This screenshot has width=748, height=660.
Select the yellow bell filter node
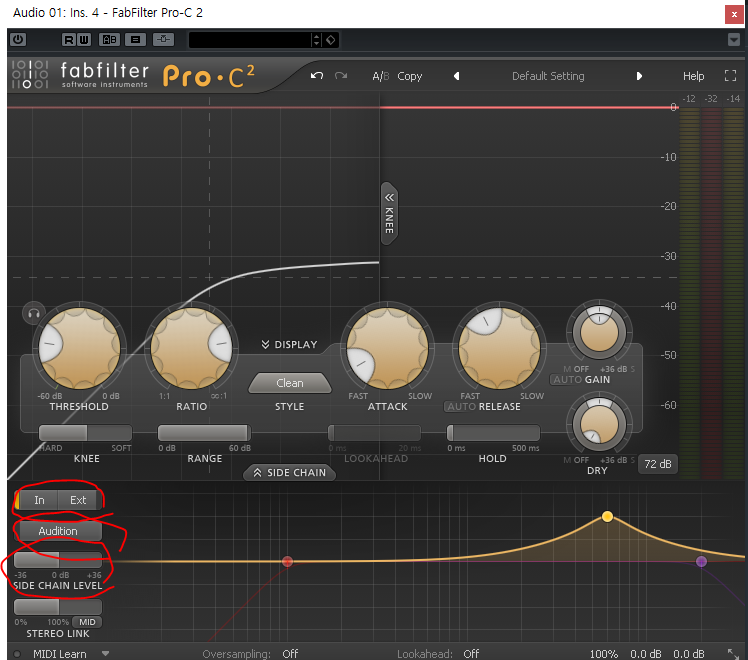tap(607, 516)
